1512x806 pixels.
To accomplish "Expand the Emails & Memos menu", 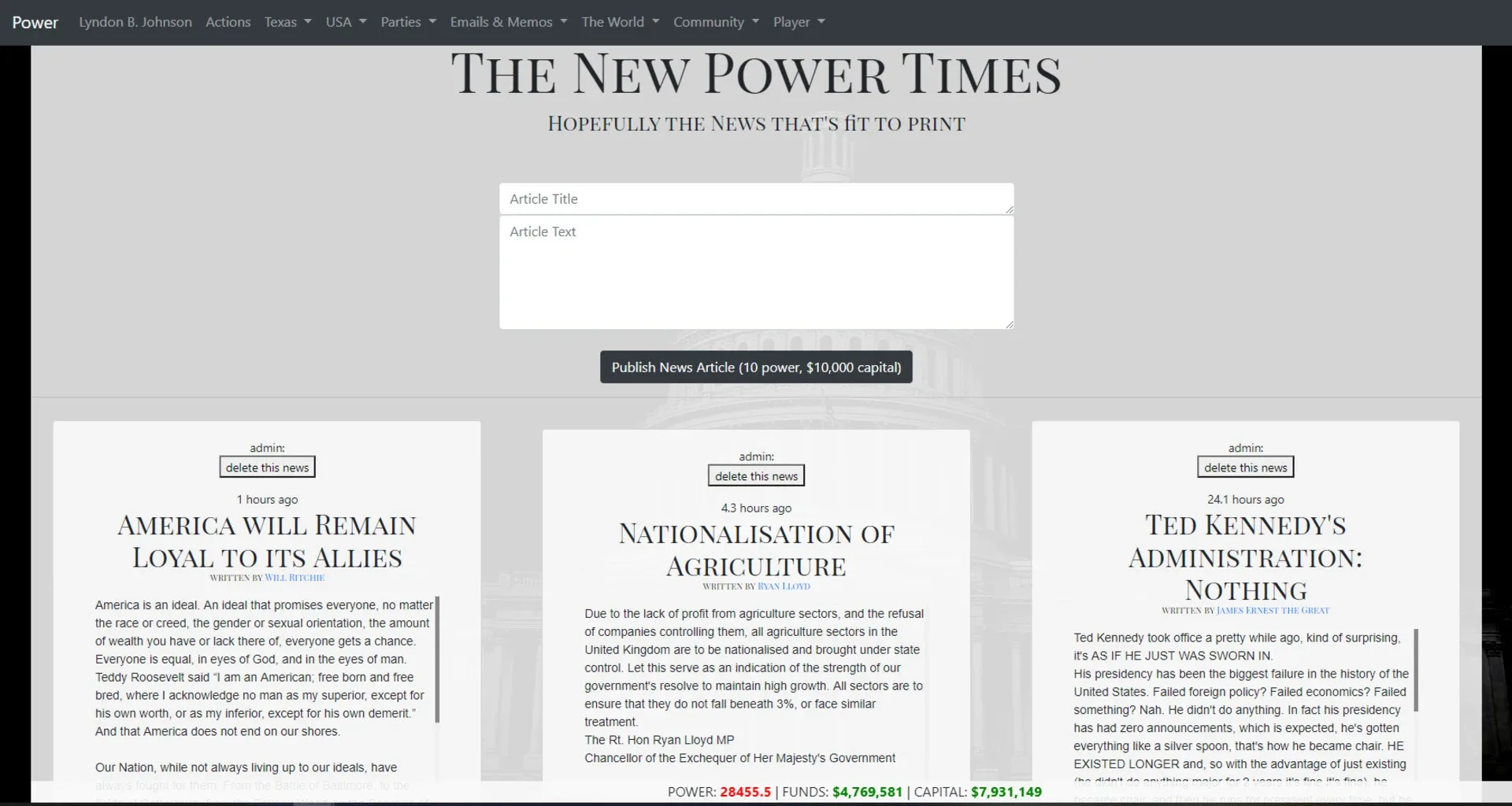I will tap(508, 22).
